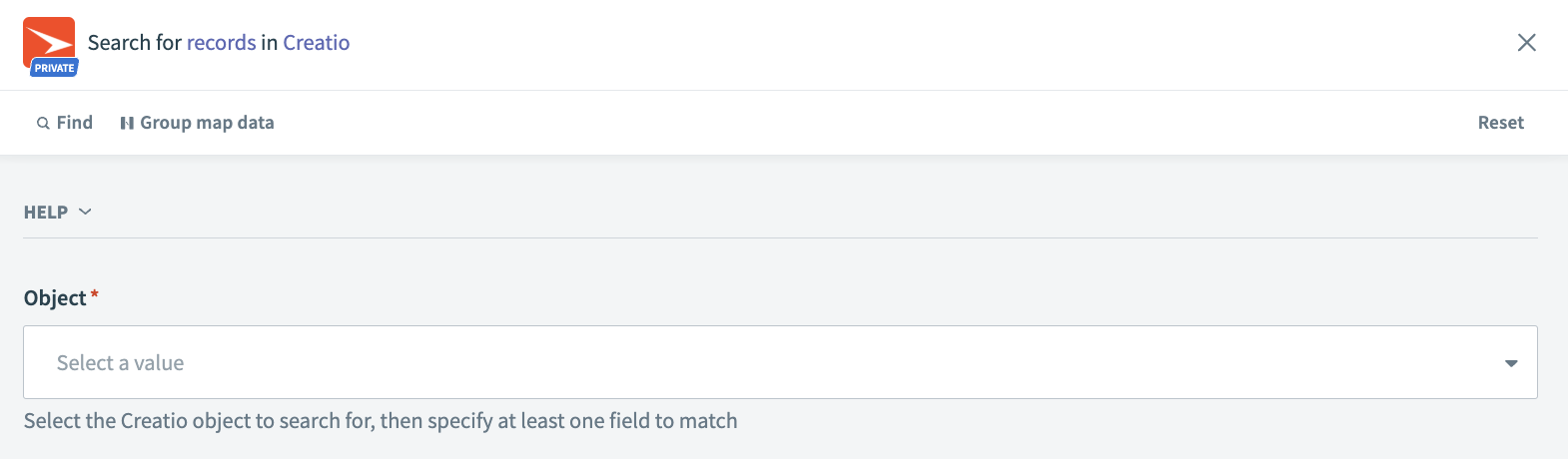Image resolution: width=1568 pixels, height=459 pixels.
Task: Click the "Search for" title text
Action: click(134, 43)
